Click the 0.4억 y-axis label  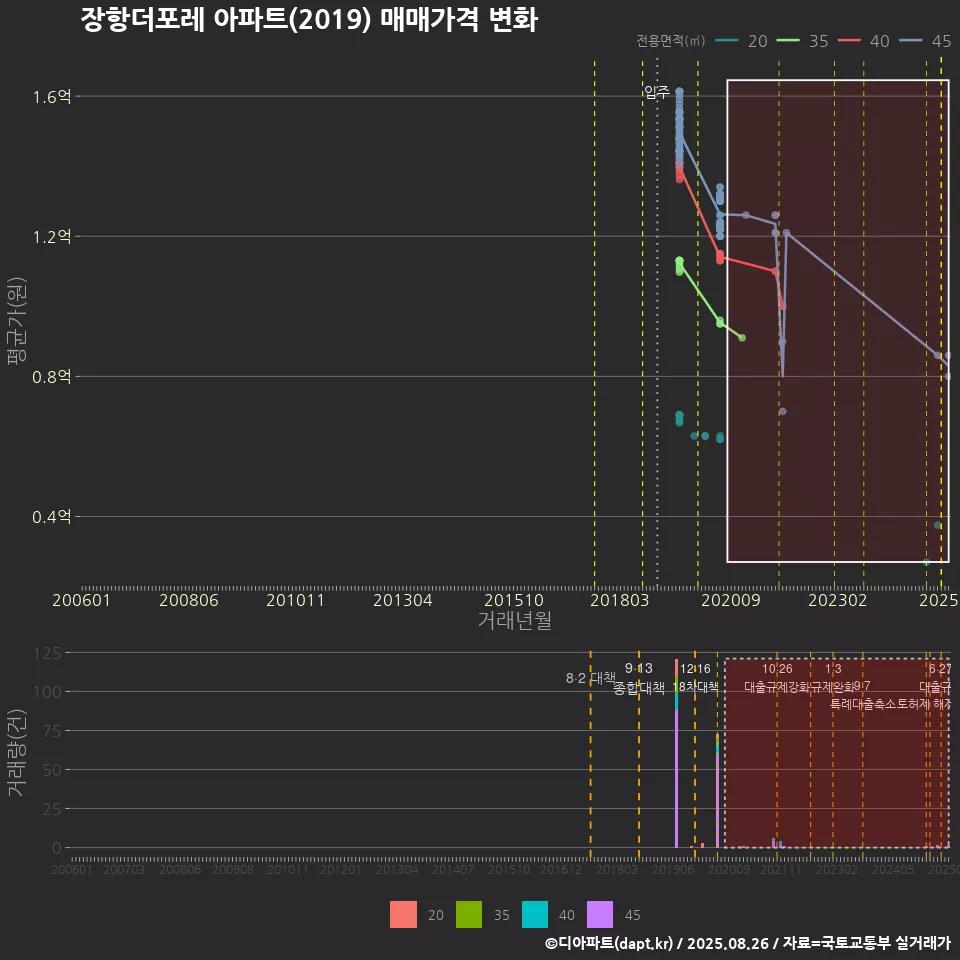click(52, 517)
